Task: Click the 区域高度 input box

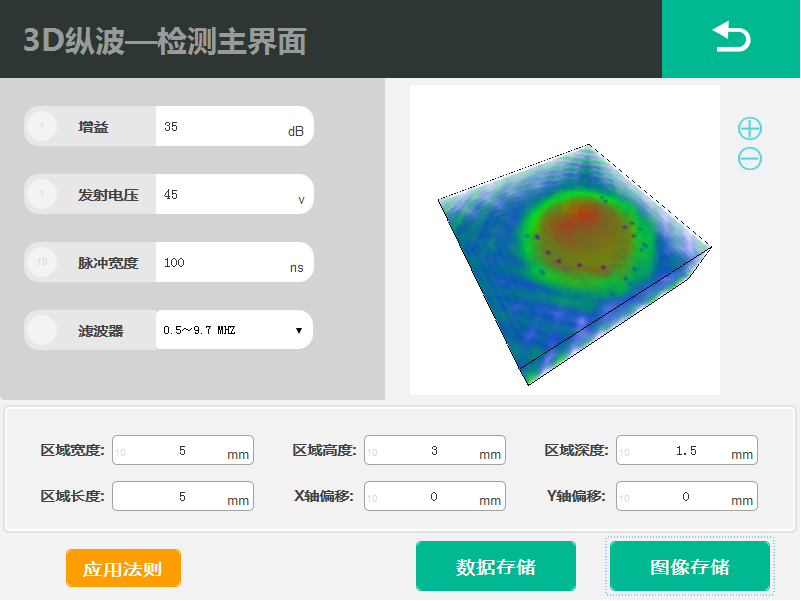Action: (x=434, y=451)
